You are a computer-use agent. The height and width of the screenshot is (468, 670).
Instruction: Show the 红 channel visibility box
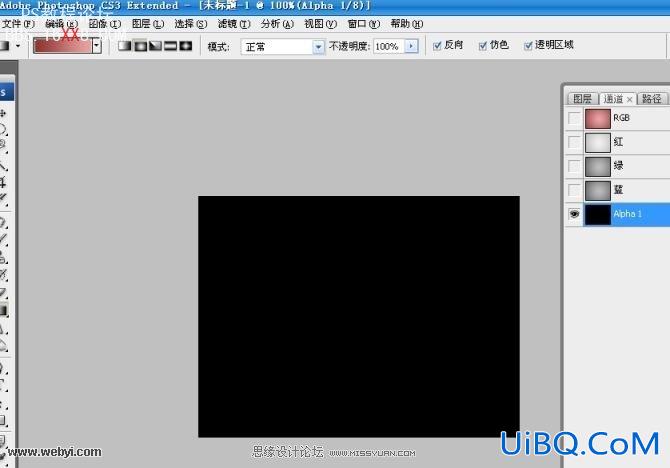[574, 142]
